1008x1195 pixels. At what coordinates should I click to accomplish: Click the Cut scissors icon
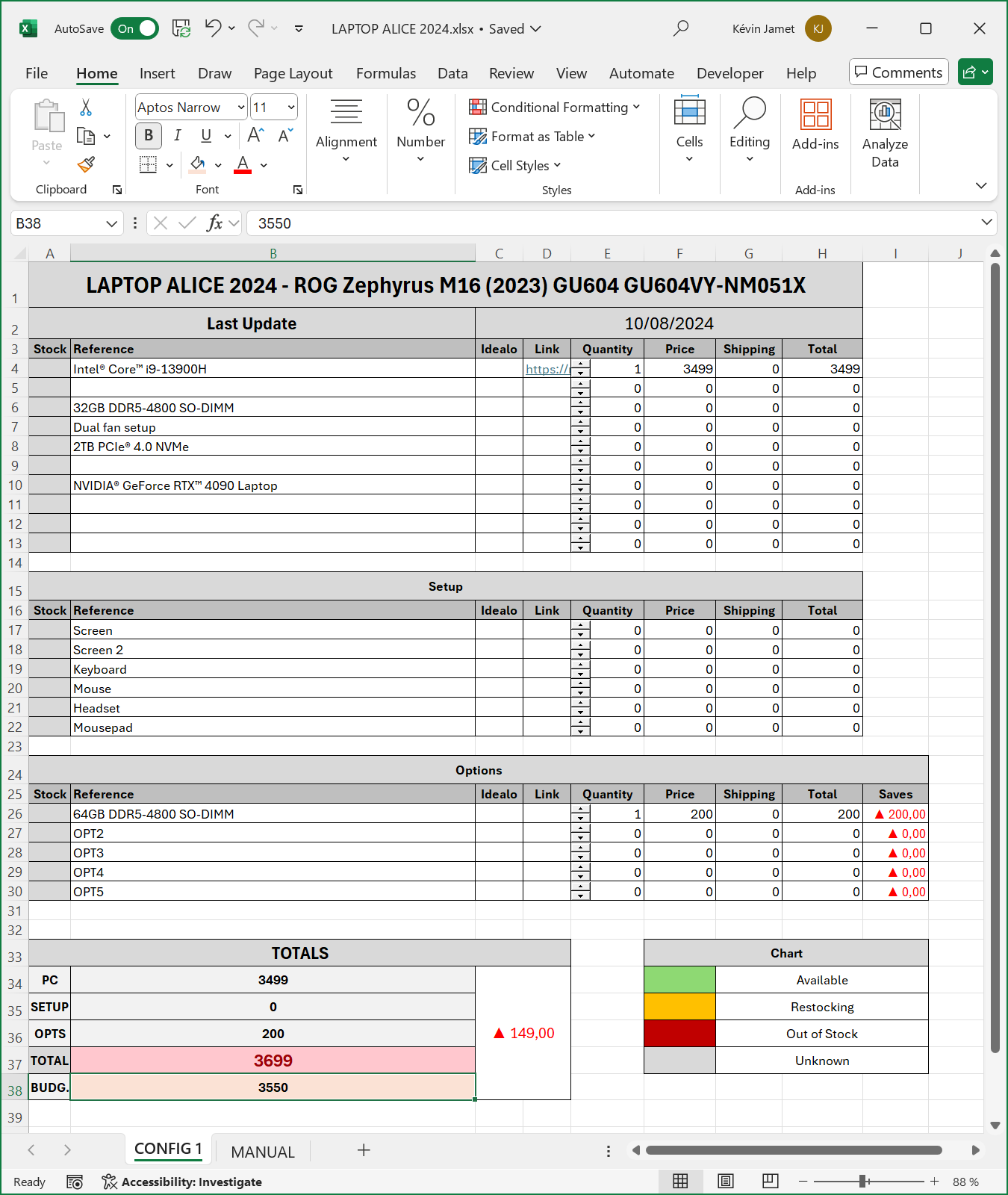(x=86, y=108)
